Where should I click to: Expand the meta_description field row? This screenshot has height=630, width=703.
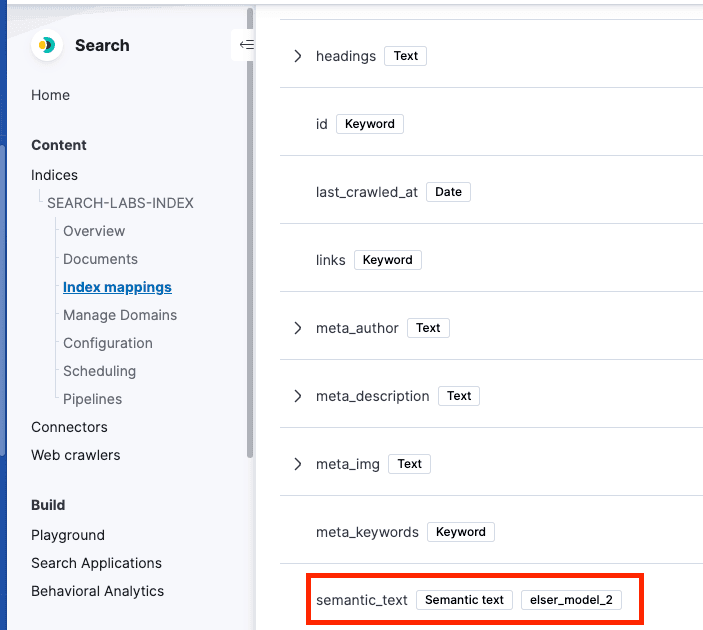(x=298, y=396)
